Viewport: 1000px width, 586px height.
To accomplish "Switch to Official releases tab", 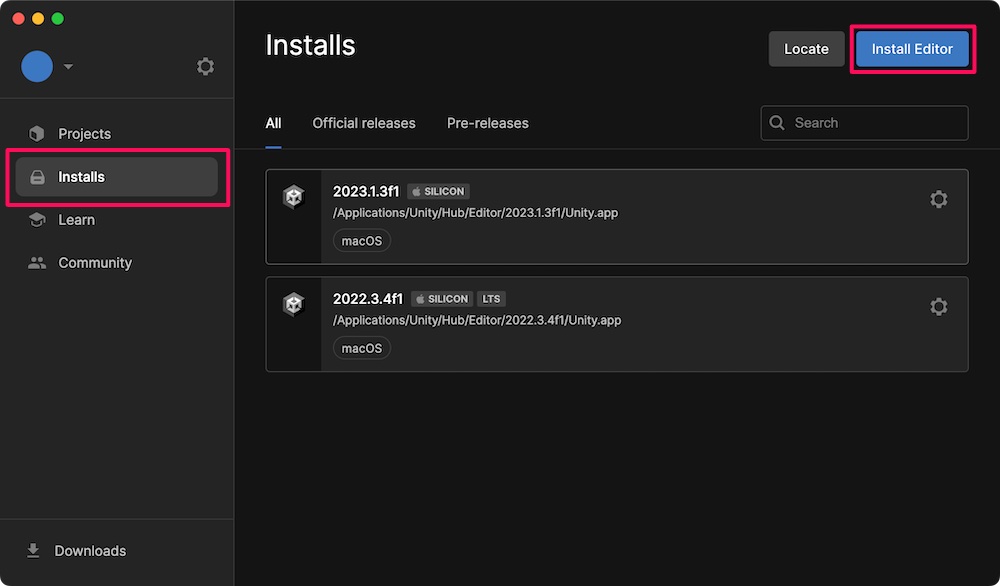I will click(364, 124).
